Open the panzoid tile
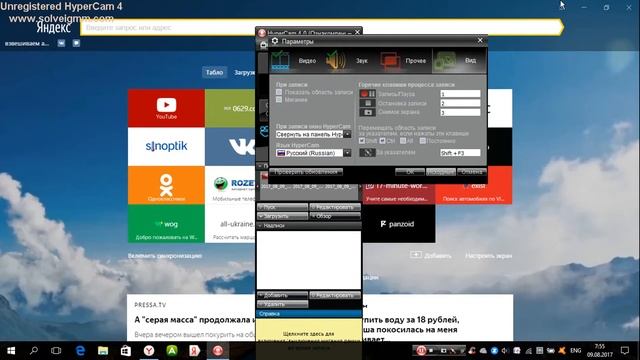Image resolution: width=640 pixels, height=360 pixels. 399,224
